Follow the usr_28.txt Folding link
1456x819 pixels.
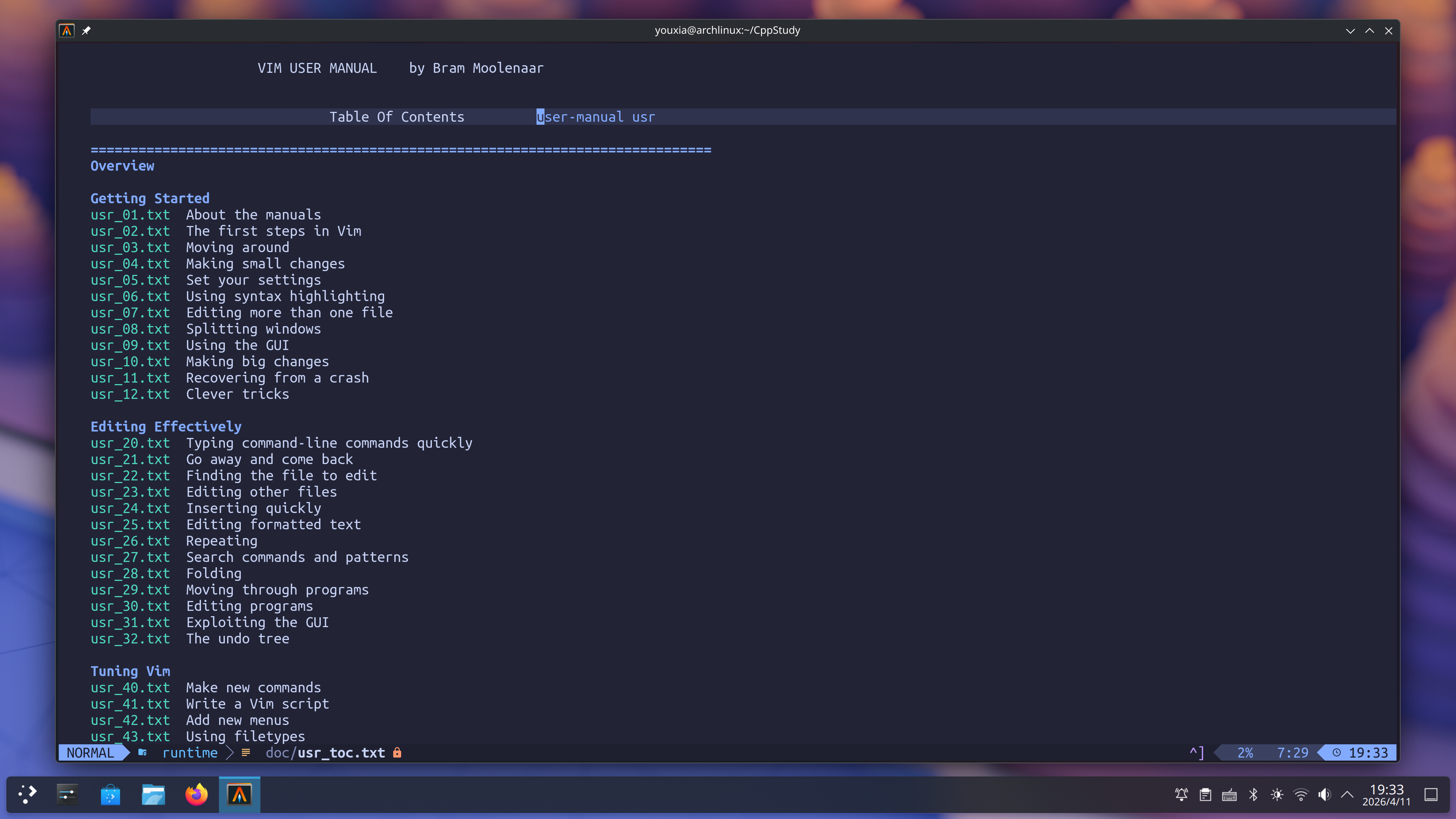(130, 573)
